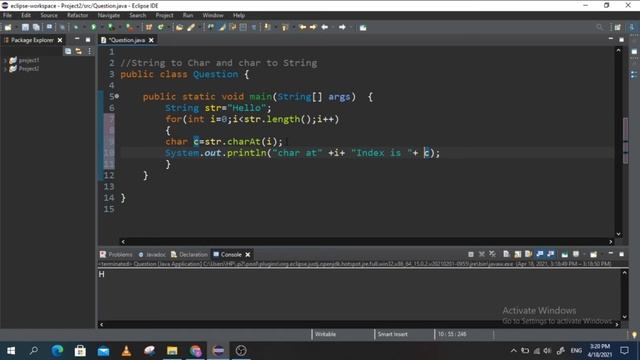
Task: Toggle Block Selection mode
Action: 243,27
